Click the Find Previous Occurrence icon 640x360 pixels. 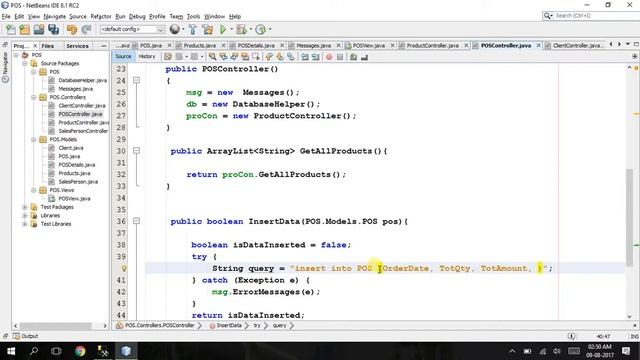click(x=223, y=57)
